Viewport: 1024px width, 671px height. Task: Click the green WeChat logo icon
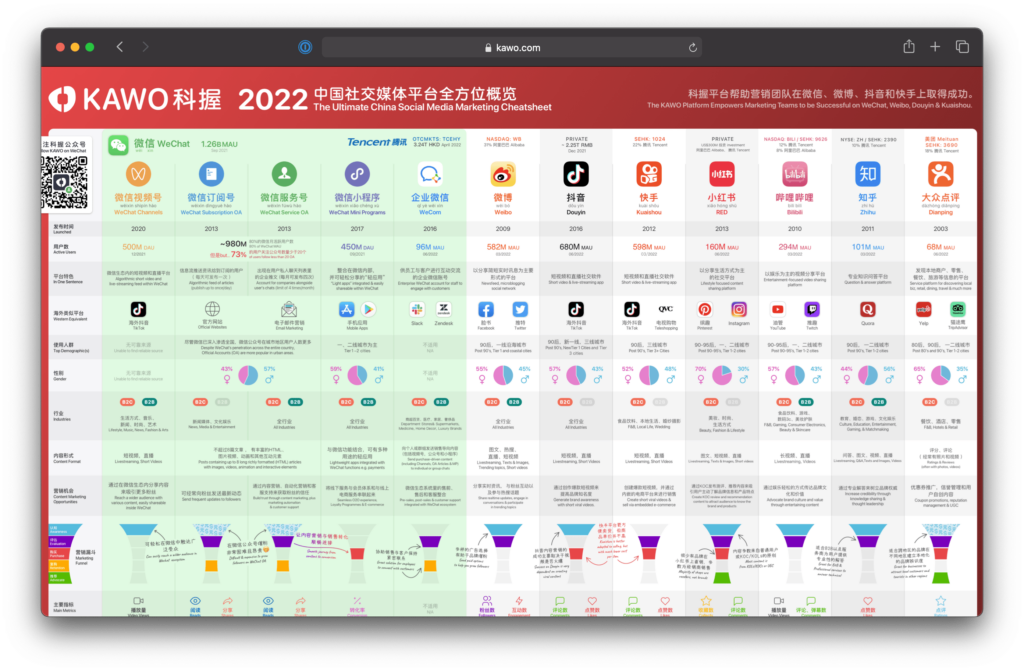(x=118, y=144)
